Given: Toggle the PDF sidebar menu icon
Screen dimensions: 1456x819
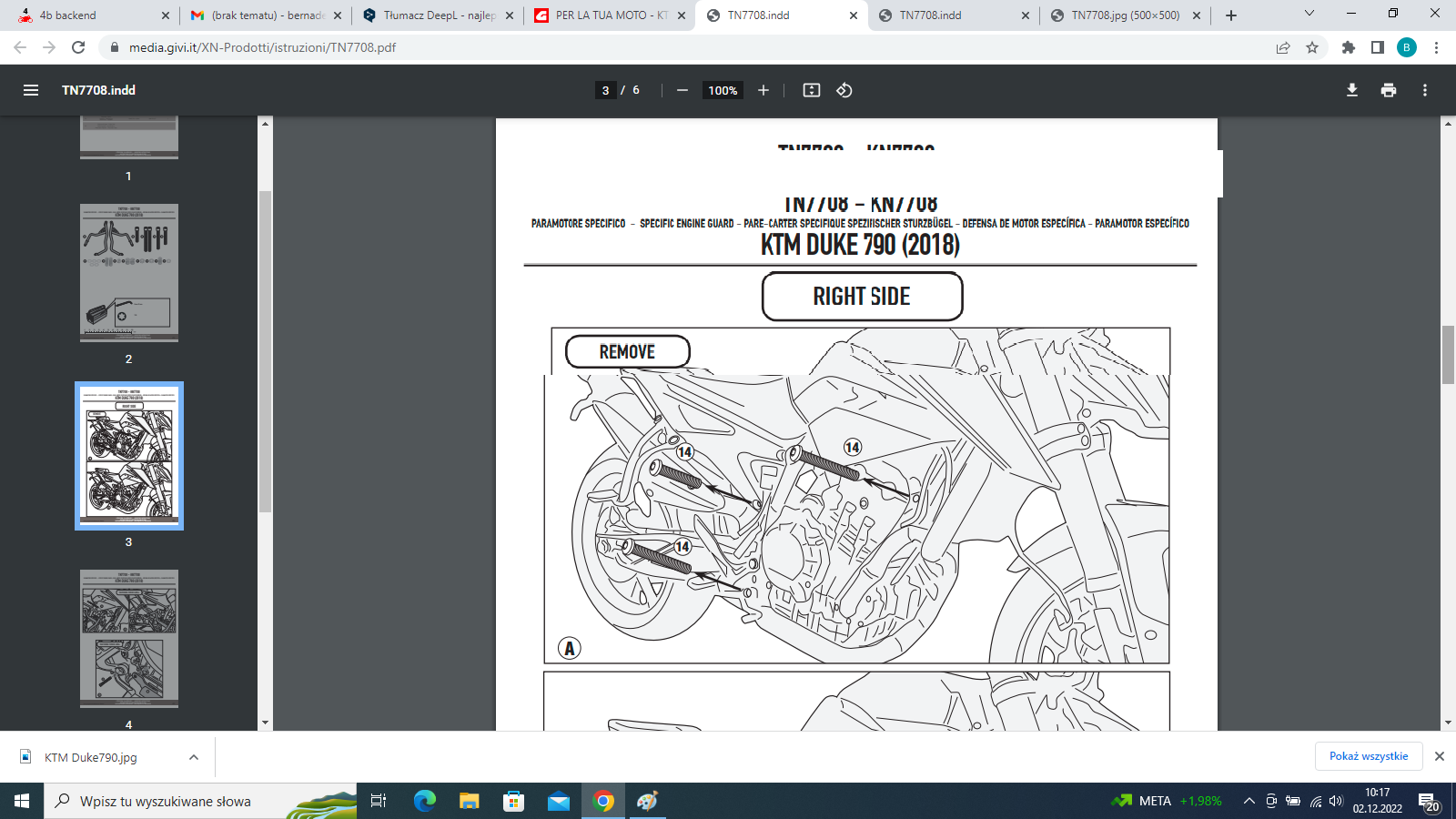Looking at the screenshot, I should click(x=31, y=90).
